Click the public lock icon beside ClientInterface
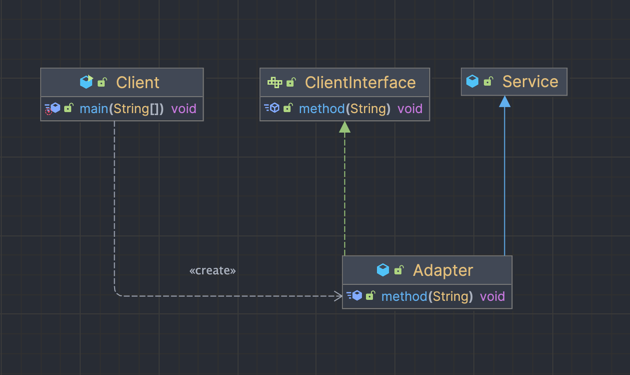 click(x=291, y=82)
